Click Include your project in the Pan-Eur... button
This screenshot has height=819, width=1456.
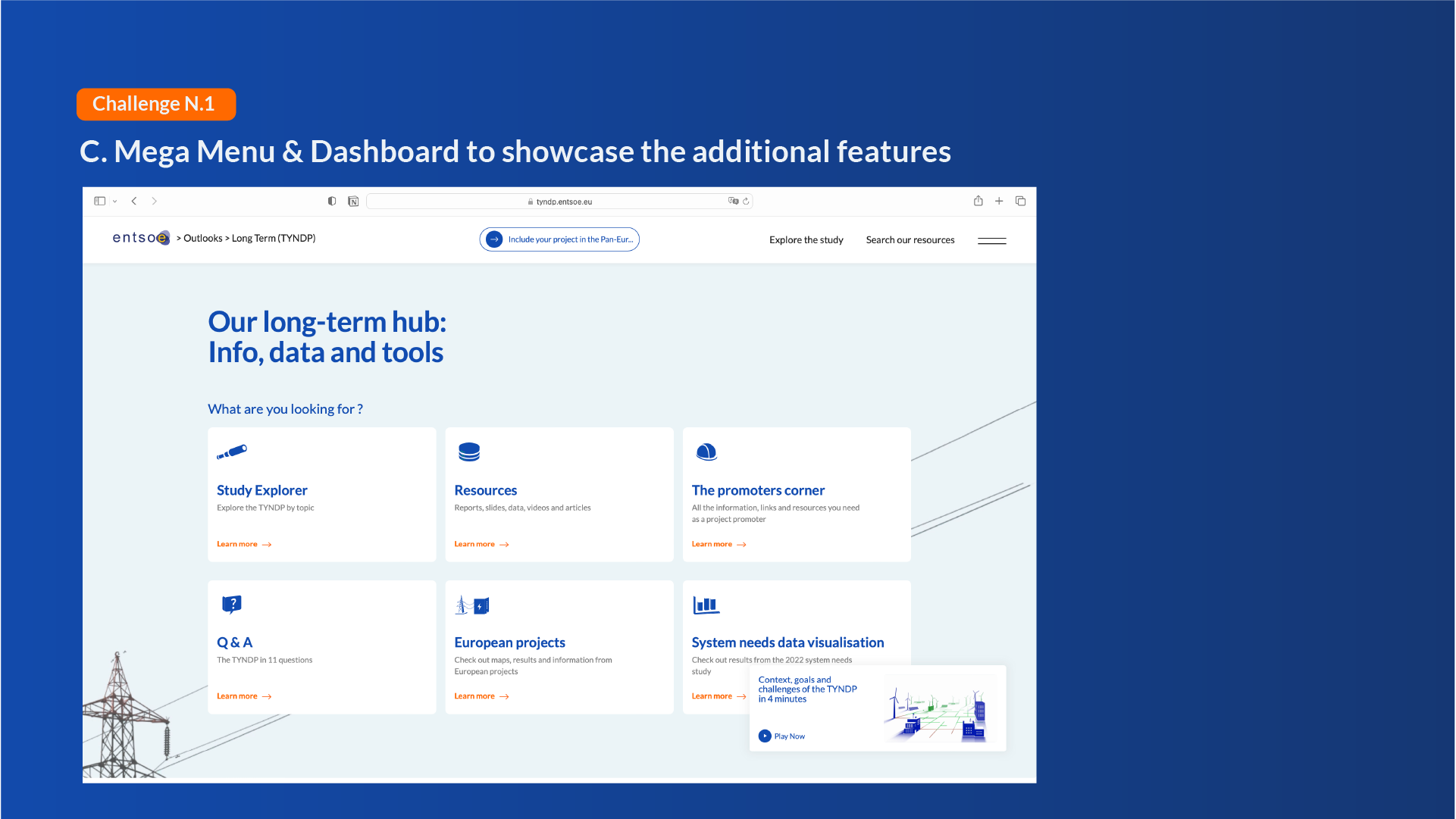(559, 239)
